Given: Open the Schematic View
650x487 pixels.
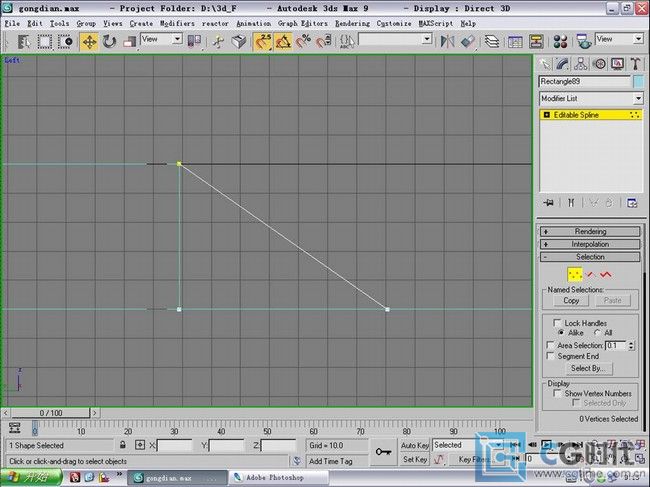Looking at the screenshot, I should click(536, 41).
